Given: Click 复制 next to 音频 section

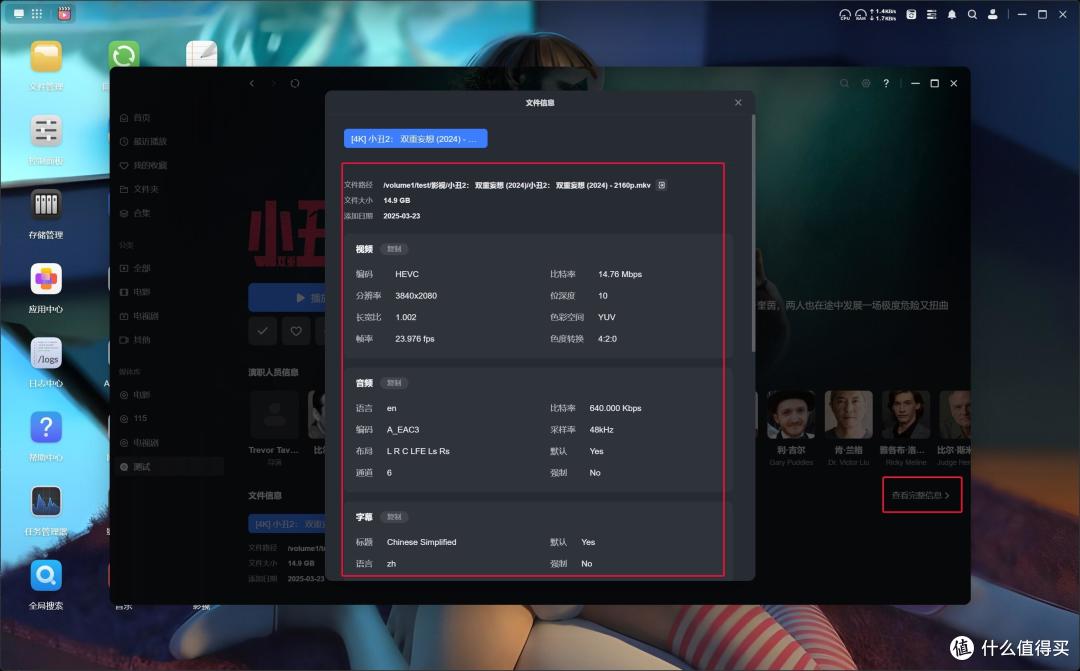Looking at the screenshot, I should [x=394, y=383].
